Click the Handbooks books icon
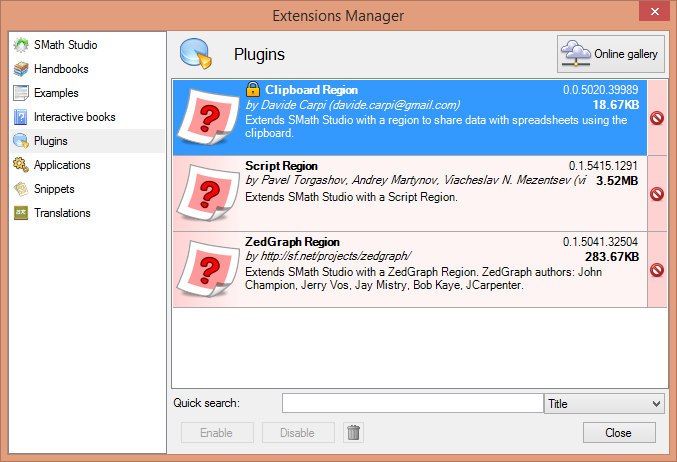Viewport: 677px width, 462px height. click(x=21, y=69)
